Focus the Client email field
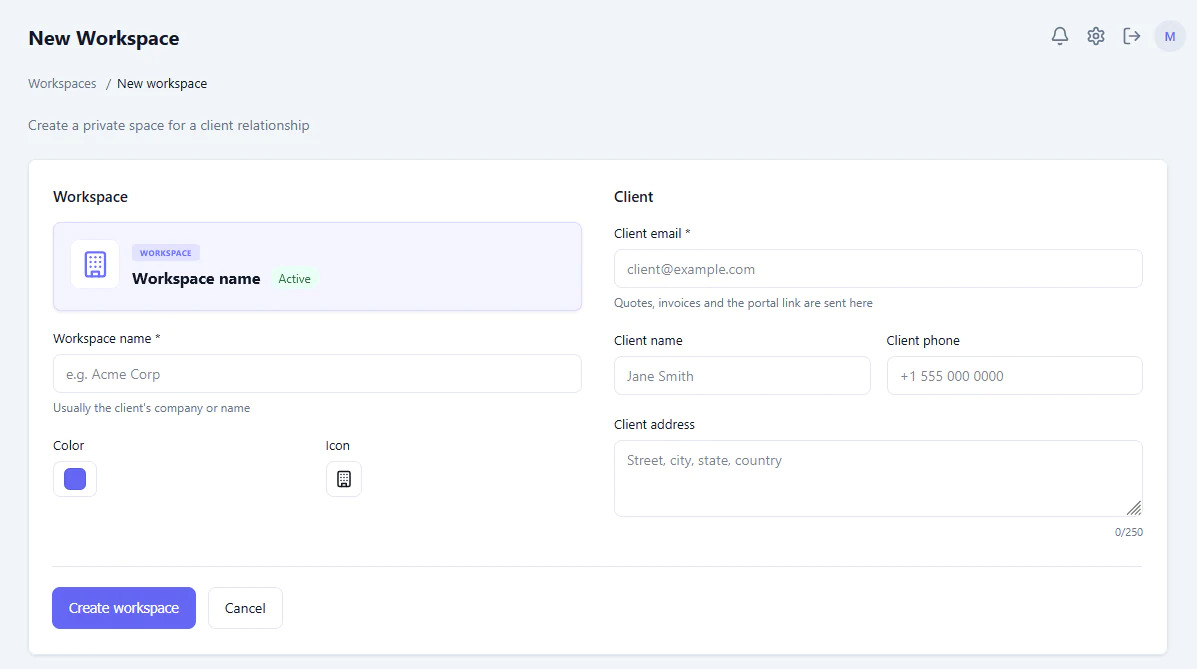Viewport: 1197px width, 669px height. [878, 269]
